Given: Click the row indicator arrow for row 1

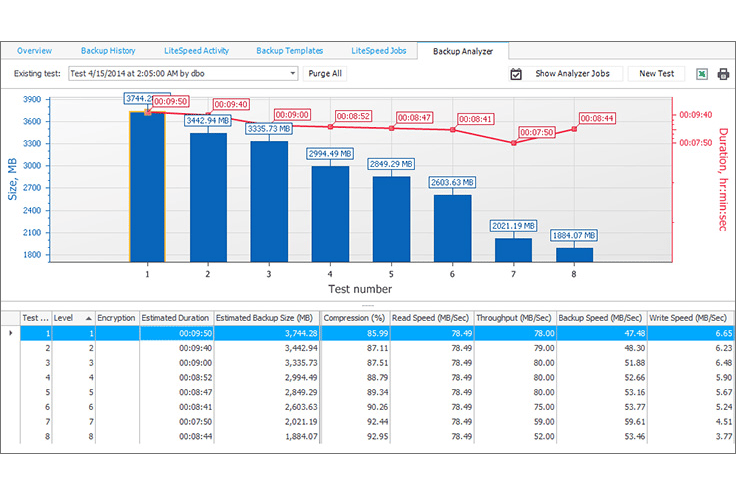Looking at the screenshot, I should pyautogui.click(x=11, y=333).
